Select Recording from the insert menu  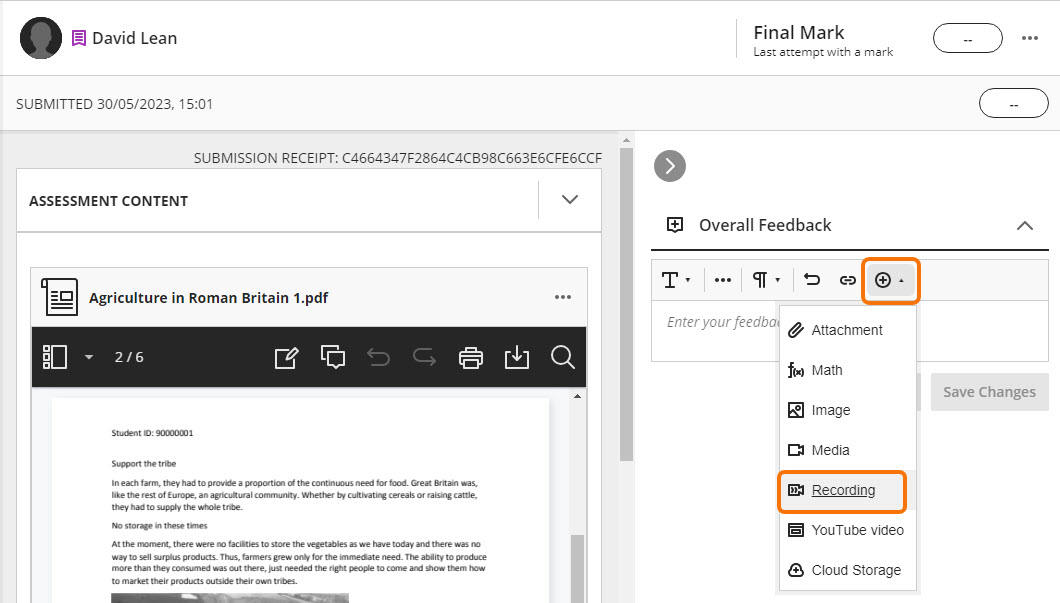point(842,491)
